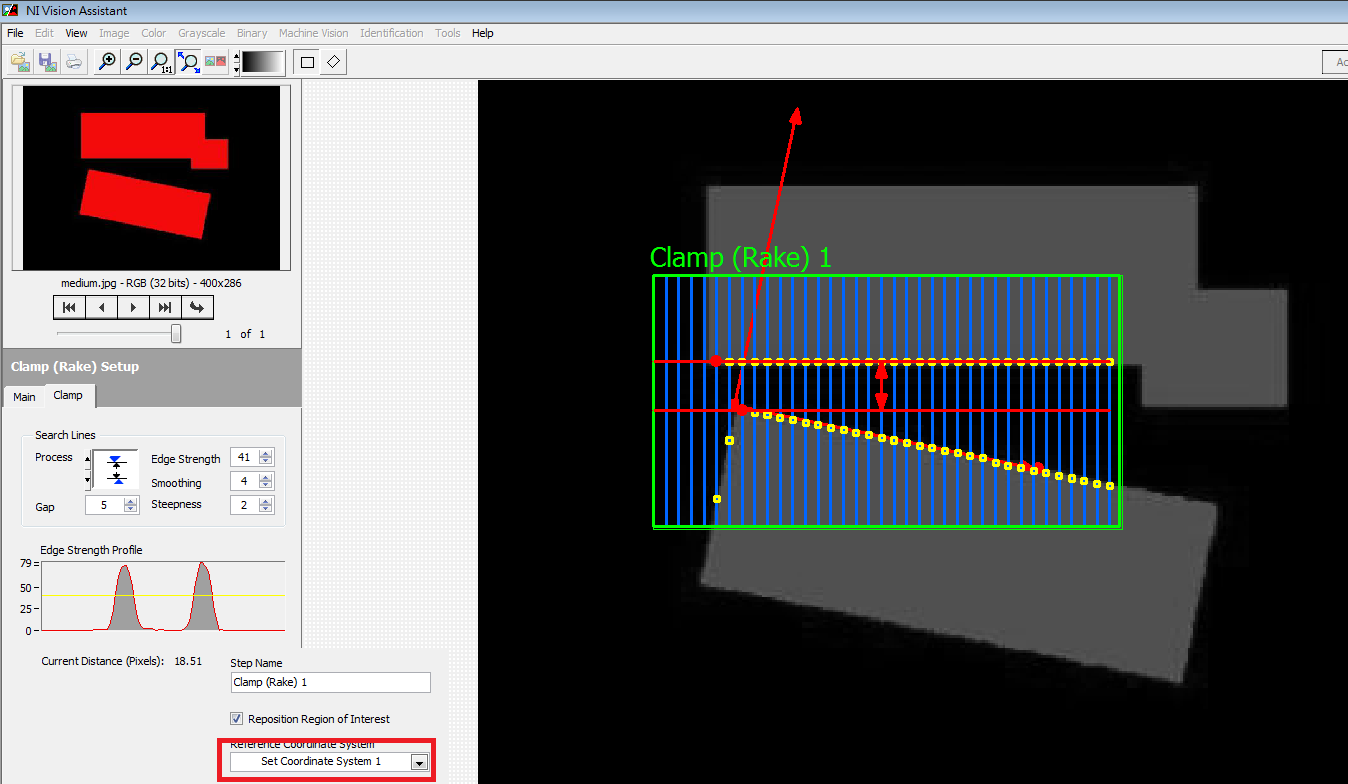Decrease the Steepness value
Screen dimensions: 1348x784
click(x=265, y=509)
